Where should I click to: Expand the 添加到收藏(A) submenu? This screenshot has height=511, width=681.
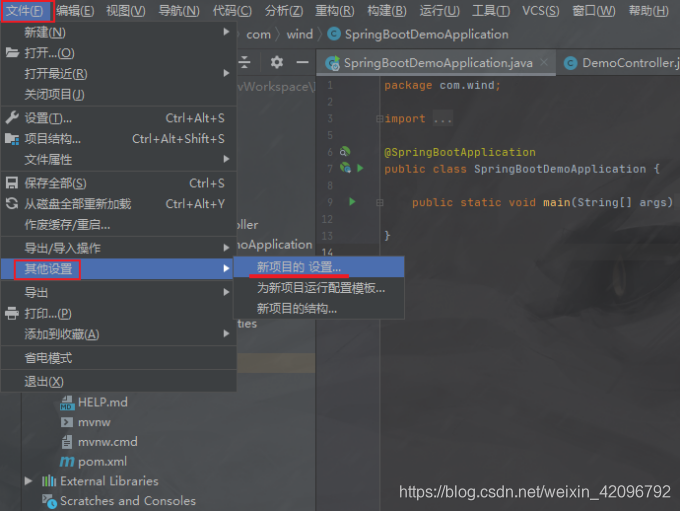119,334
